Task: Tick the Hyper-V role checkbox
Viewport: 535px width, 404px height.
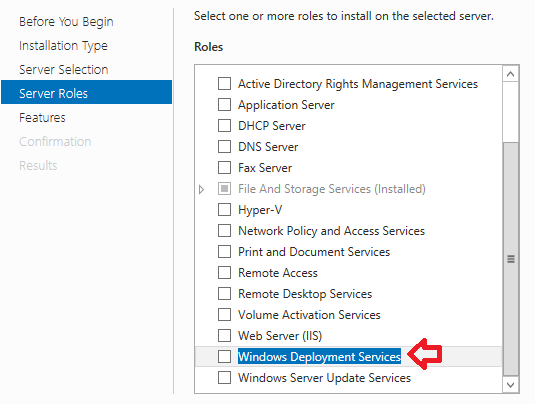Action: tap(224, 210)
